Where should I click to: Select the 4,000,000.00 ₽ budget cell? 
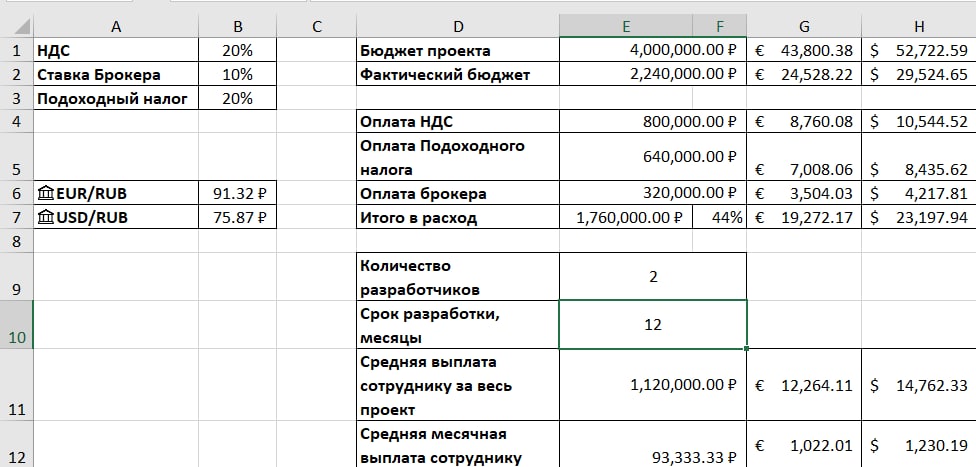[653, 50]
